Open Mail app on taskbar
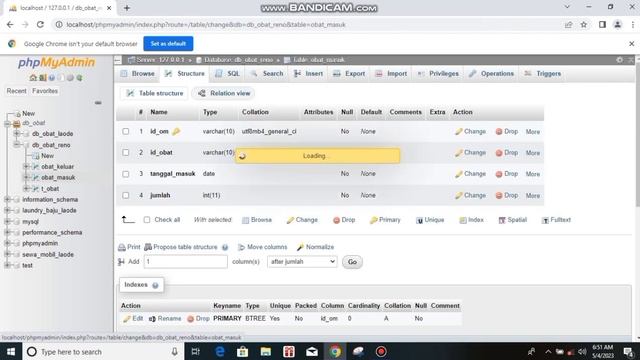640x360 pixels. click(x=312, y=351)
